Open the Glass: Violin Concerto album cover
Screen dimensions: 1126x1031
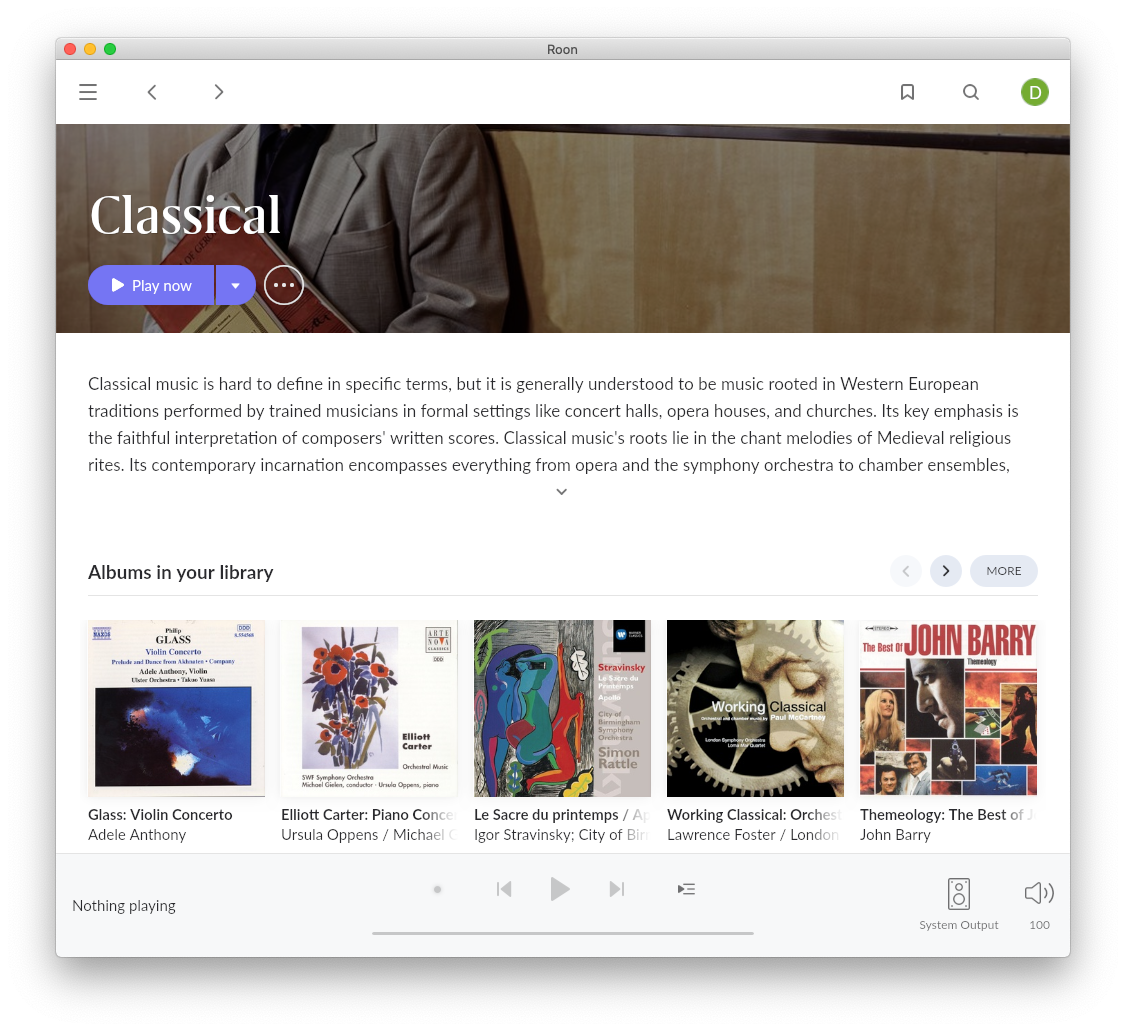[x=177, y=709]
